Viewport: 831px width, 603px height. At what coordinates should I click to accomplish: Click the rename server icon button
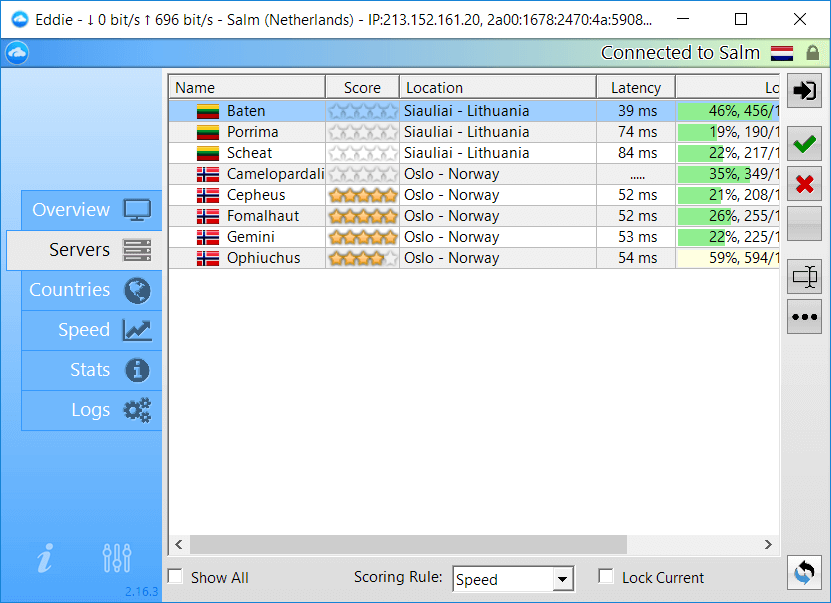pos(804,276)
